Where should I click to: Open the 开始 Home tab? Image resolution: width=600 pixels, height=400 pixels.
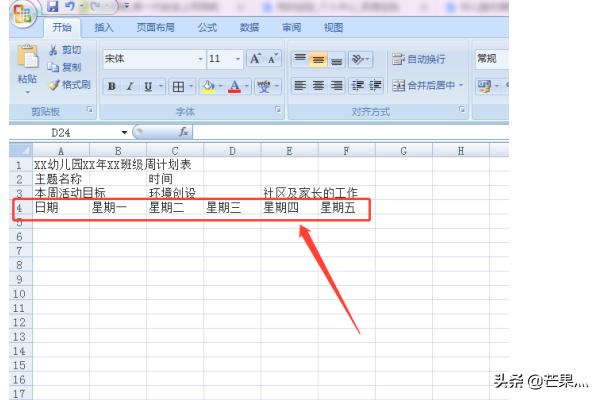point(62,28)
